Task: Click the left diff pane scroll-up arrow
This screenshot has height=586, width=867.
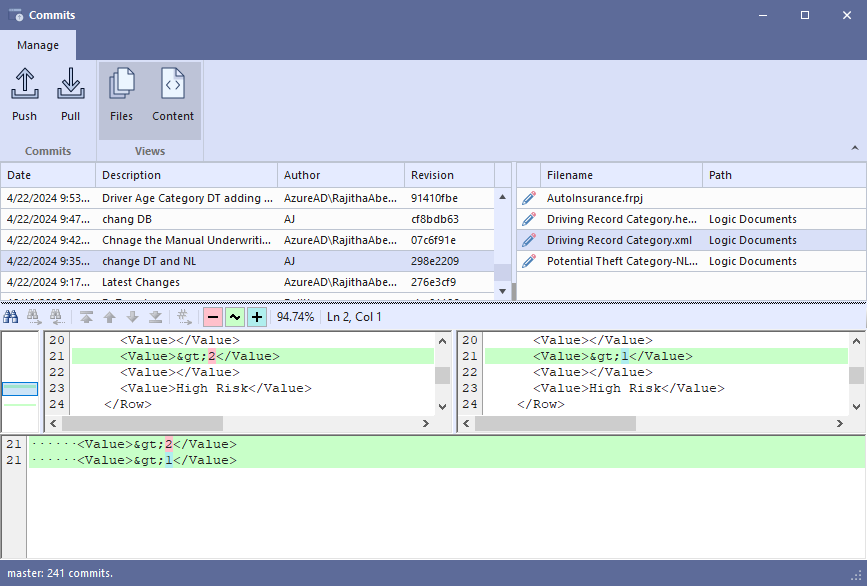Action: (x=442, y=341)
